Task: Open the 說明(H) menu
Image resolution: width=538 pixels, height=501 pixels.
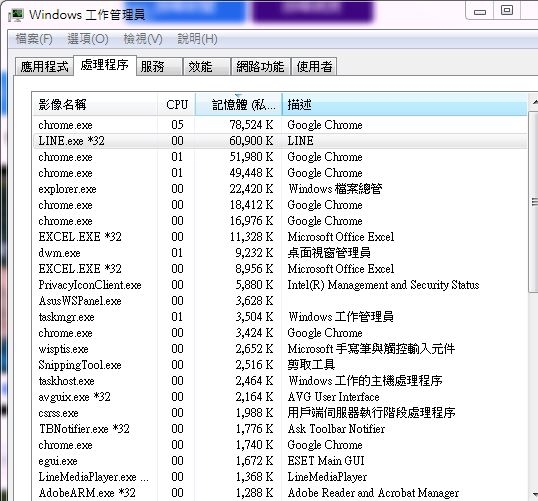Action: (197, 39)
